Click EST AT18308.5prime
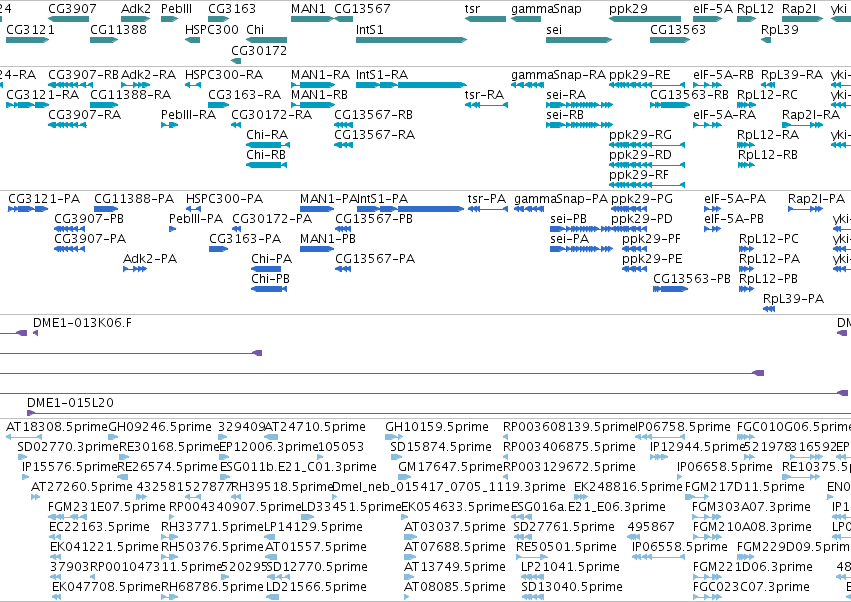This screenshot has width=851, height=602. coord(57,427)
